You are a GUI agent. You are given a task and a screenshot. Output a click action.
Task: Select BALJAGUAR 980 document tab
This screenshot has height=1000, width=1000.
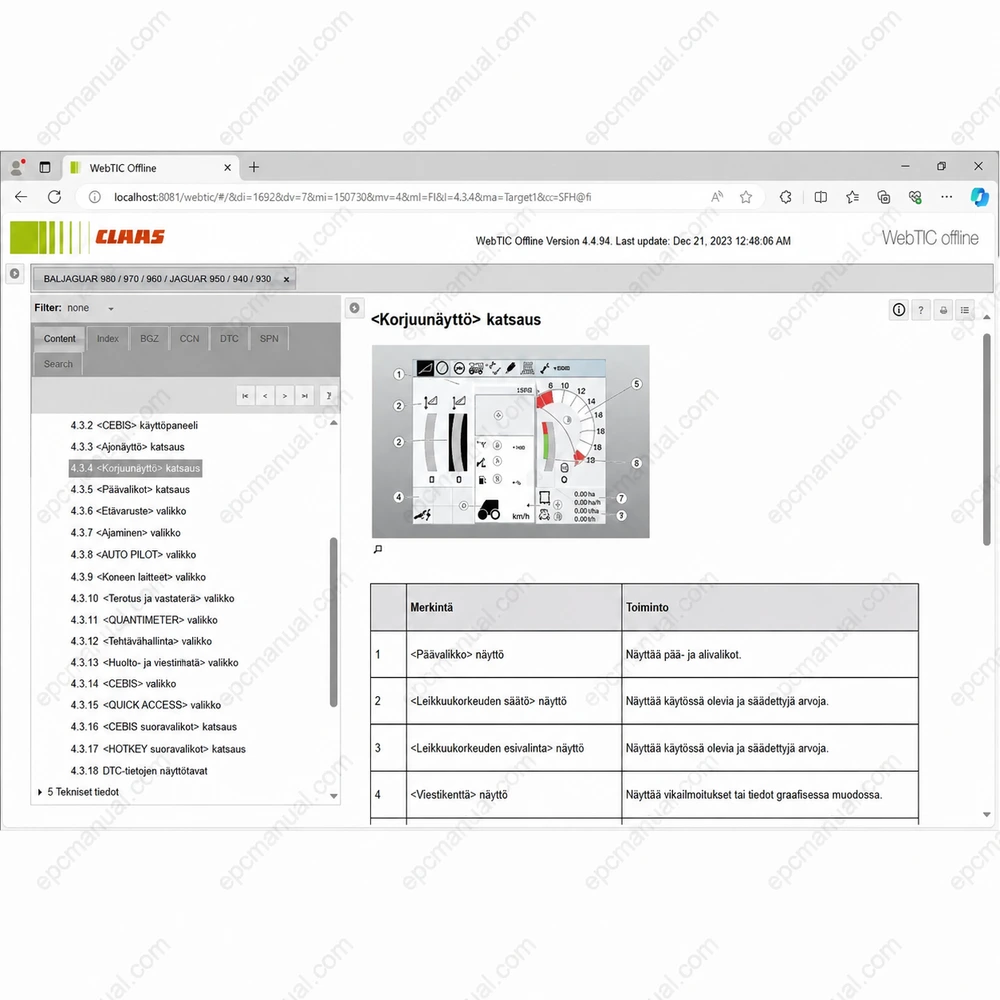pyautogui.click(x=157, y=279)
